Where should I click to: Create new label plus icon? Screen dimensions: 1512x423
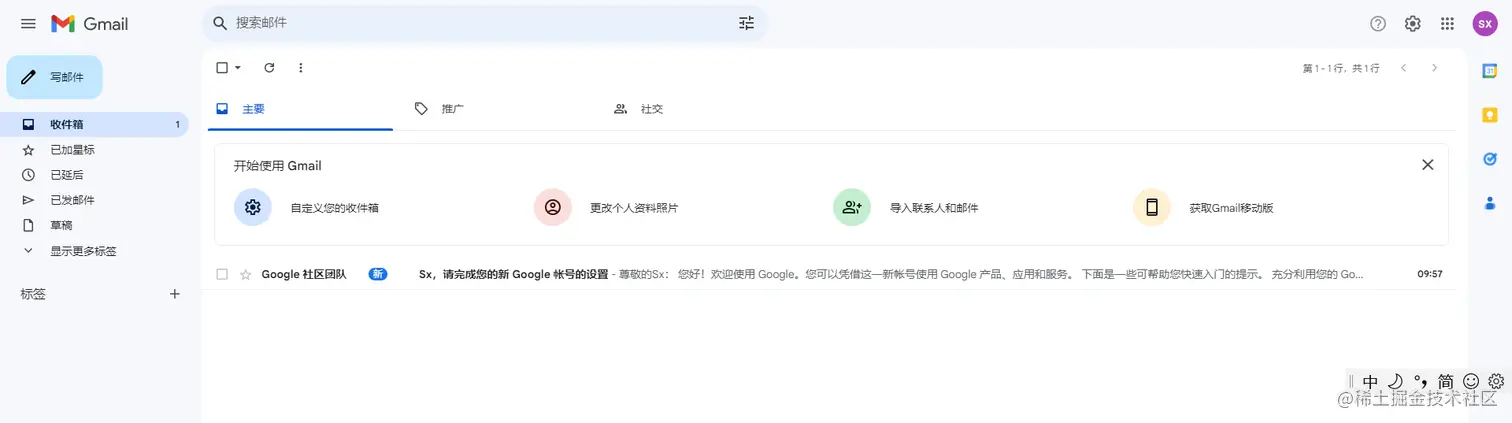[175, 294]
